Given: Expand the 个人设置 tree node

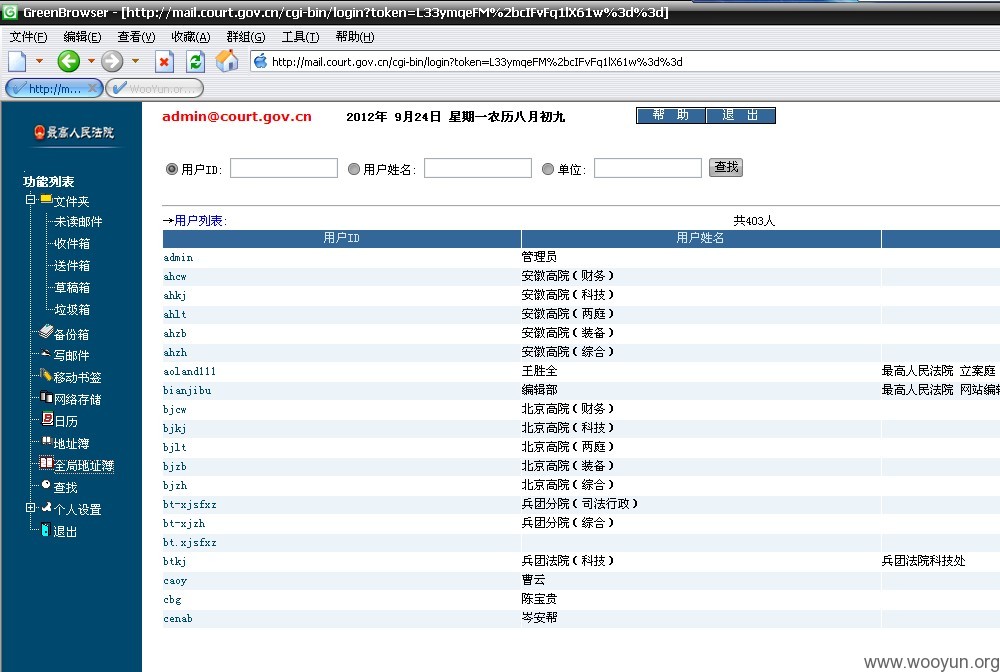Looking at the screenshot, I should pos(30,508).
